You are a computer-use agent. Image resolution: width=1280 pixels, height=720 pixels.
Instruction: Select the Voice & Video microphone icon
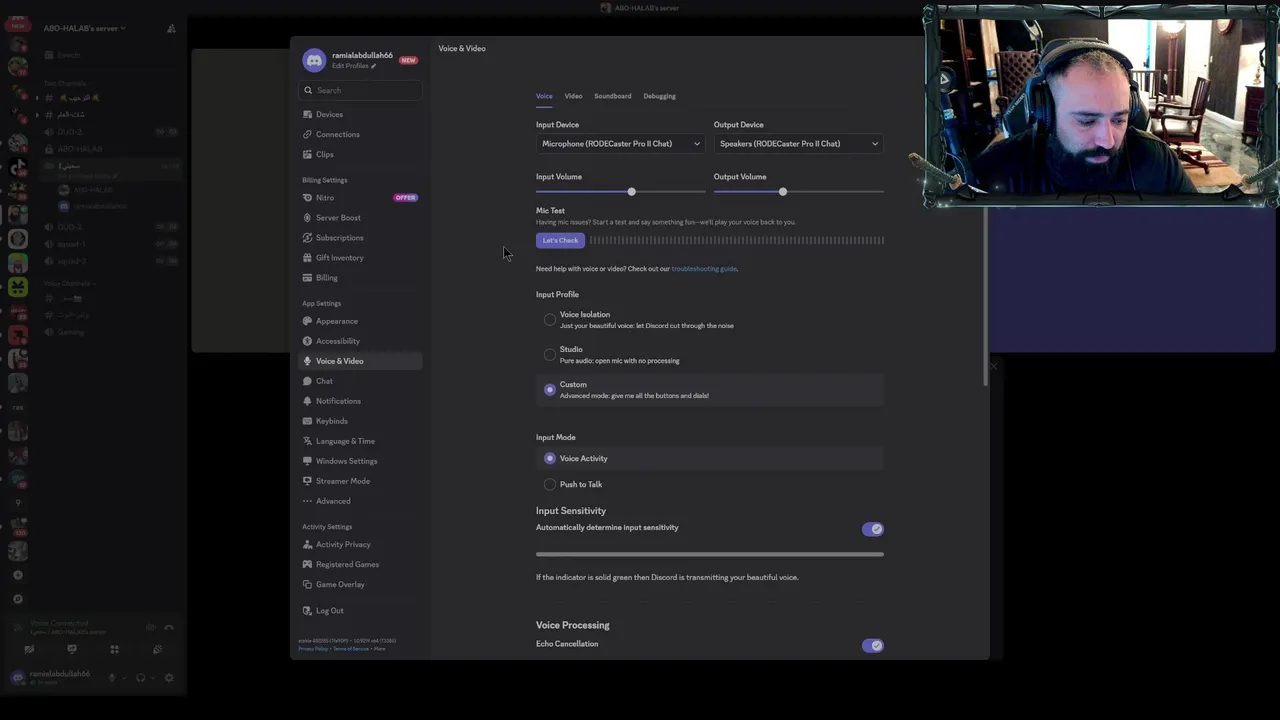click(x=308, y=361)
